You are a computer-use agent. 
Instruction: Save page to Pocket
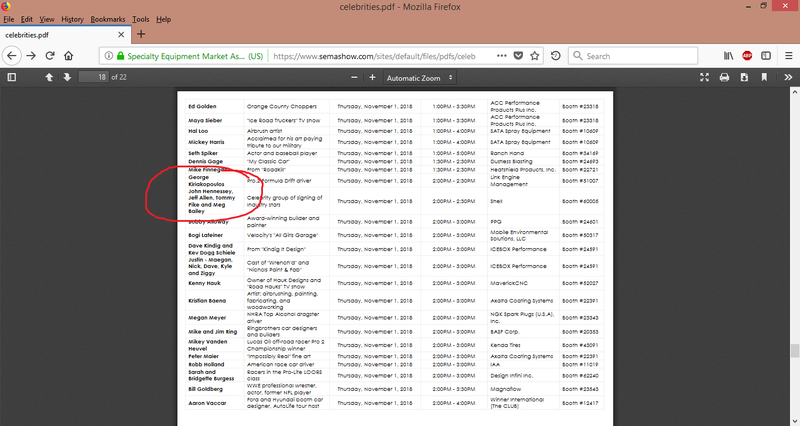(x=518, y=56)
